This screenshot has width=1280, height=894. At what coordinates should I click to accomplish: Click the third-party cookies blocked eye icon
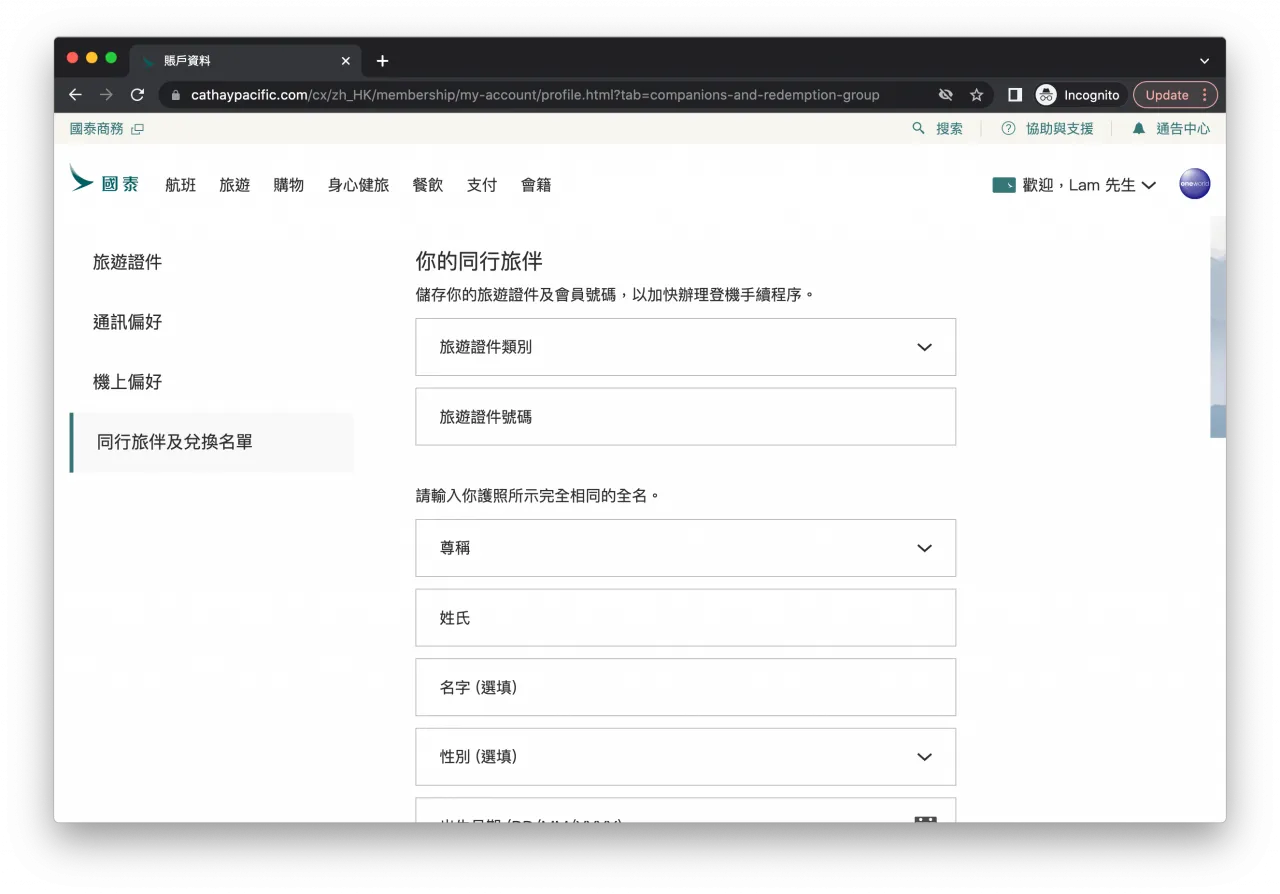tap(945, 95)
